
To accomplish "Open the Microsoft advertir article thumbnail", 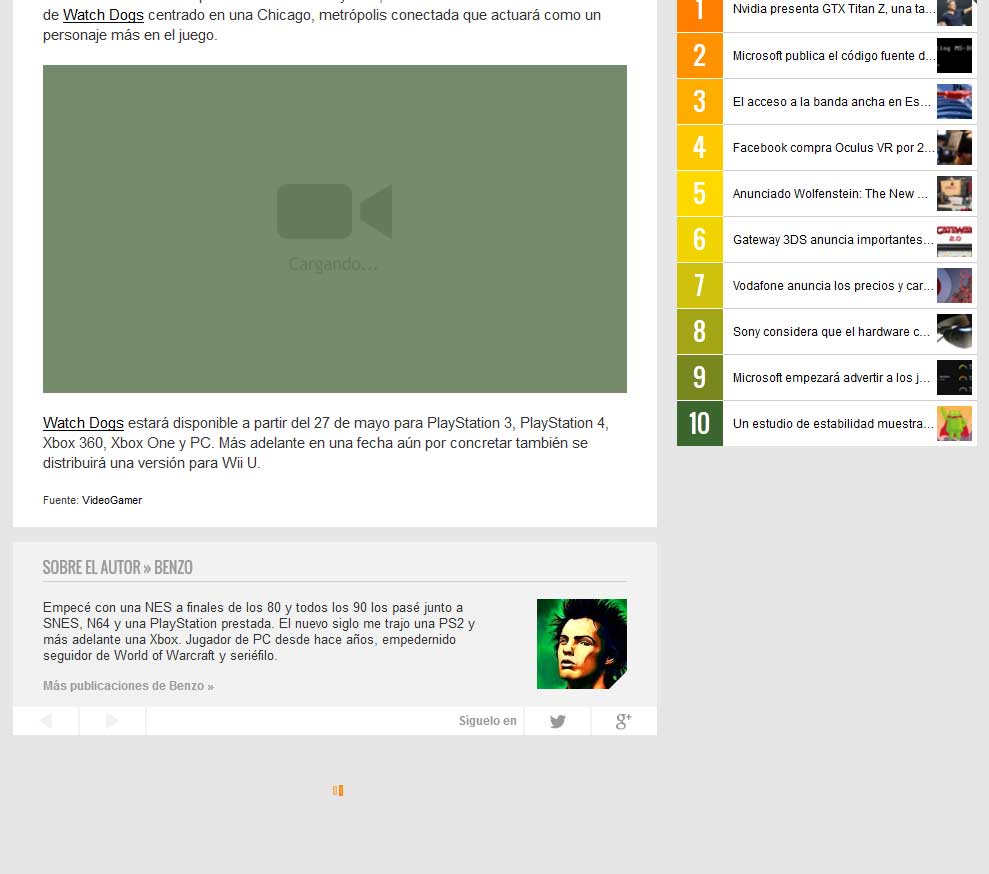I will tap(954, 378).
